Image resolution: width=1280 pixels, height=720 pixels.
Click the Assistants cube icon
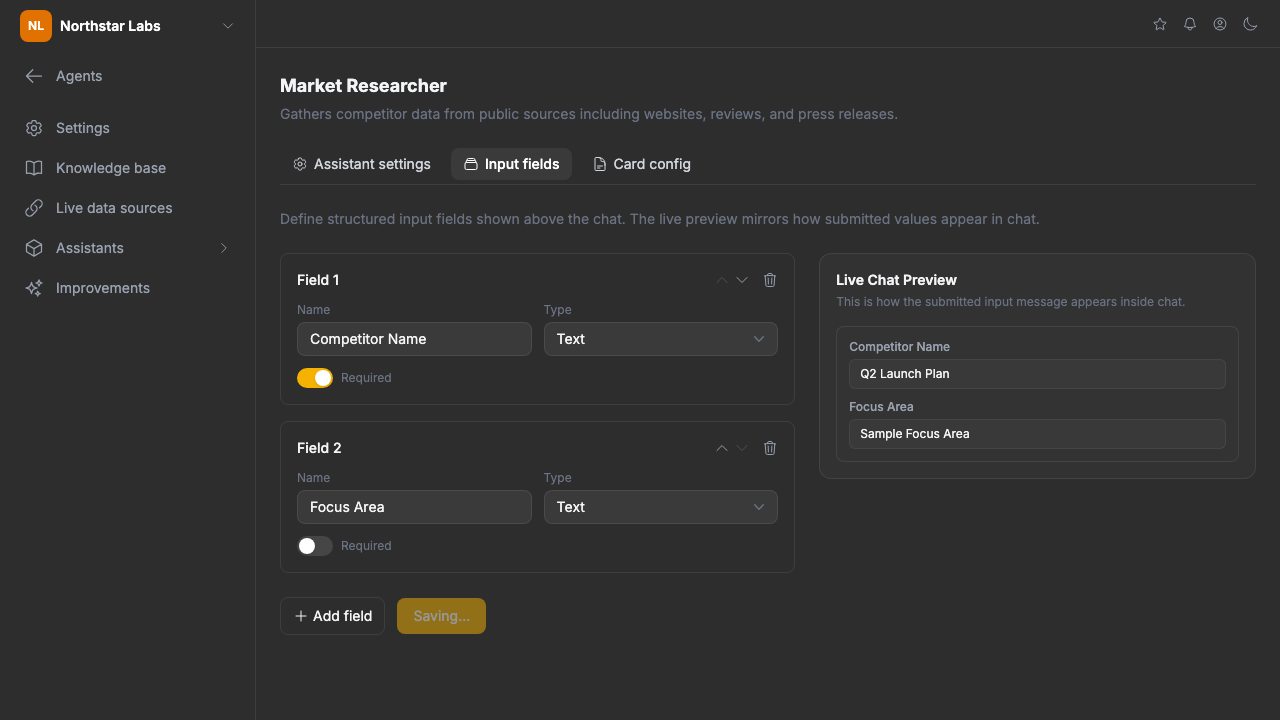coord(34,248)
